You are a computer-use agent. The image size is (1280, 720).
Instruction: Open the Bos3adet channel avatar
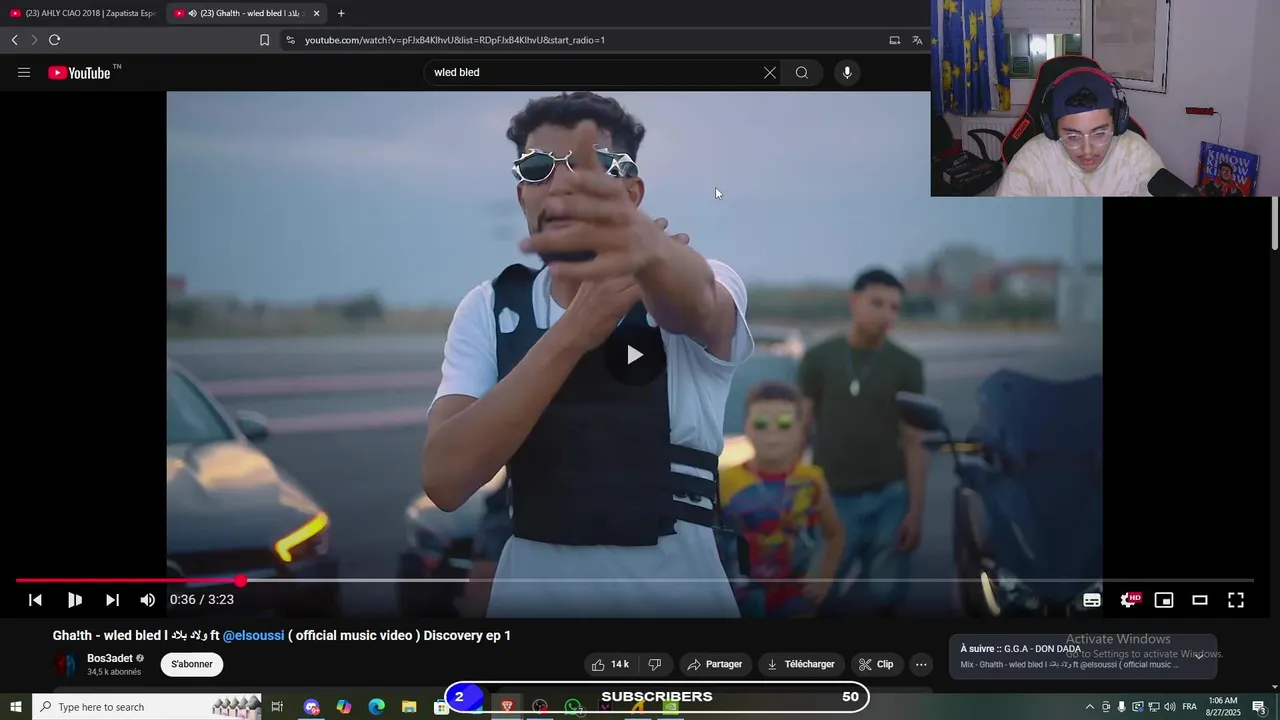click(x=66, y=665)
